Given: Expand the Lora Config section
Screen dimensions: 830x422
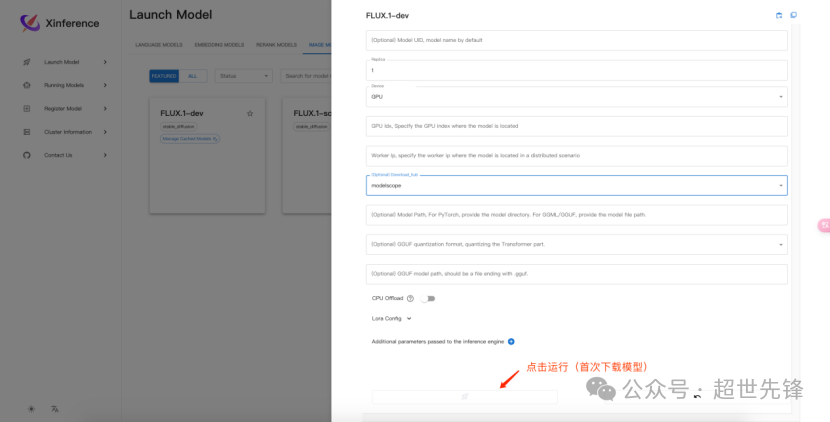Looking at the screenshot, I should 409,319.
